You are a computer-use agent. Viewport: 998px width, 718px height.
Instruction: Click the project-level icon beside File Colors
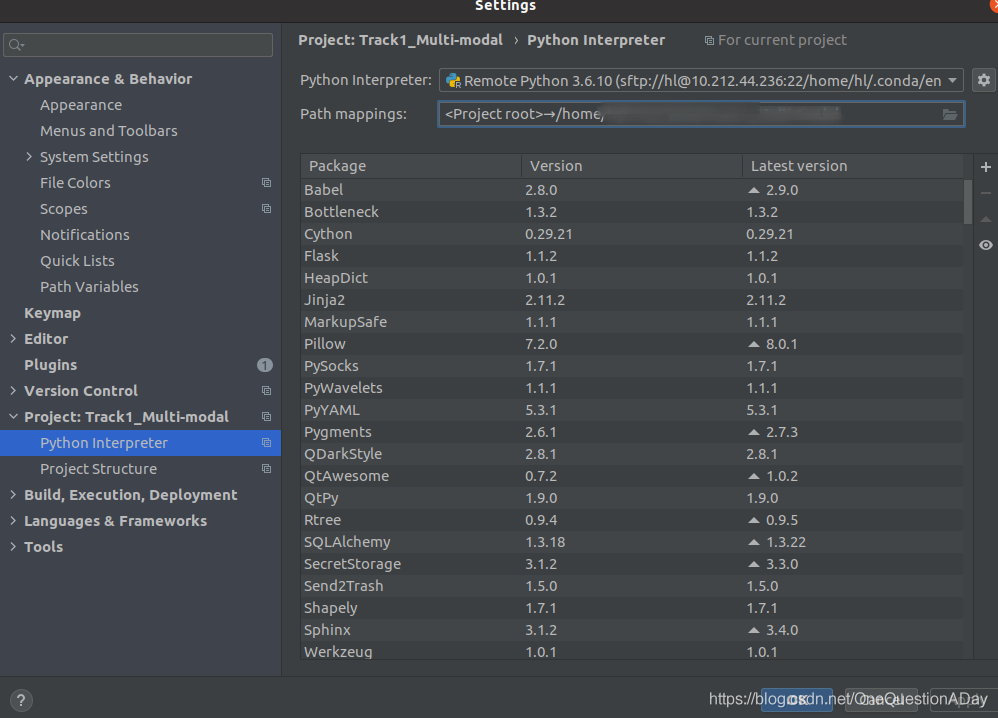point(266,183)
